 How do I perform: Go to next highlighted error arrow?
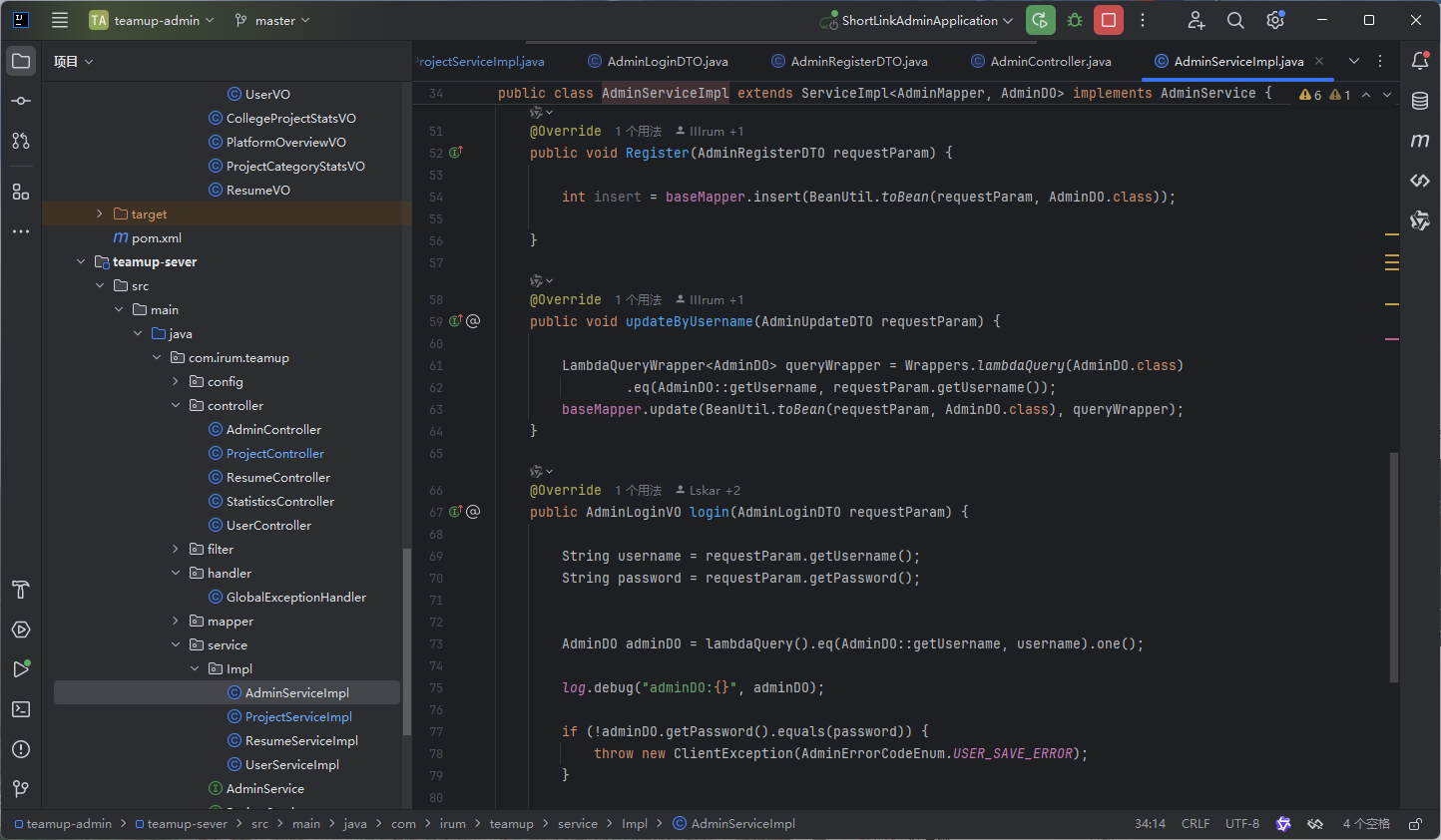point(1387,95)
